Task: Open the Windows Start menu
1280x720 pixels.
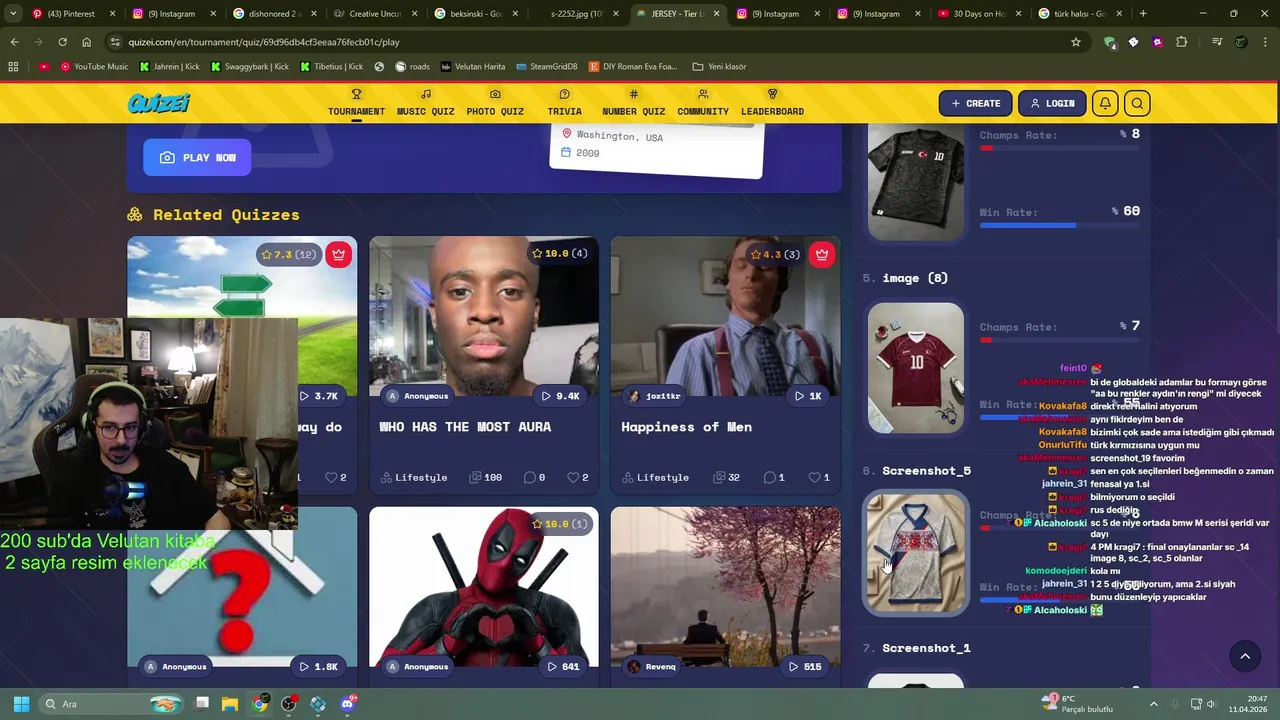Action: (21, 704)
